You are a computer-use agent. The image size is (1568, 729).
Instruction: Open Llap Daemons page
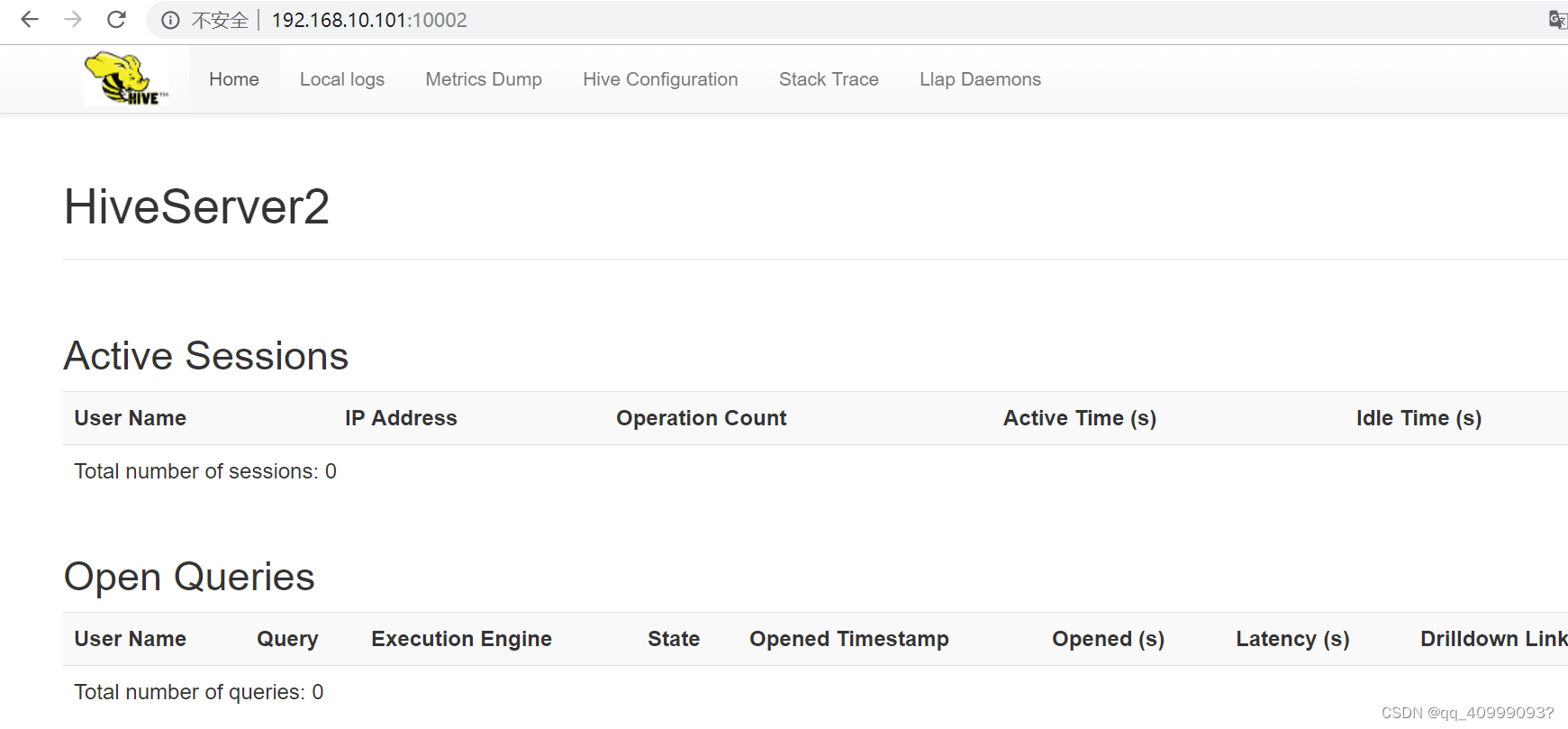click(x=980, y=79)
